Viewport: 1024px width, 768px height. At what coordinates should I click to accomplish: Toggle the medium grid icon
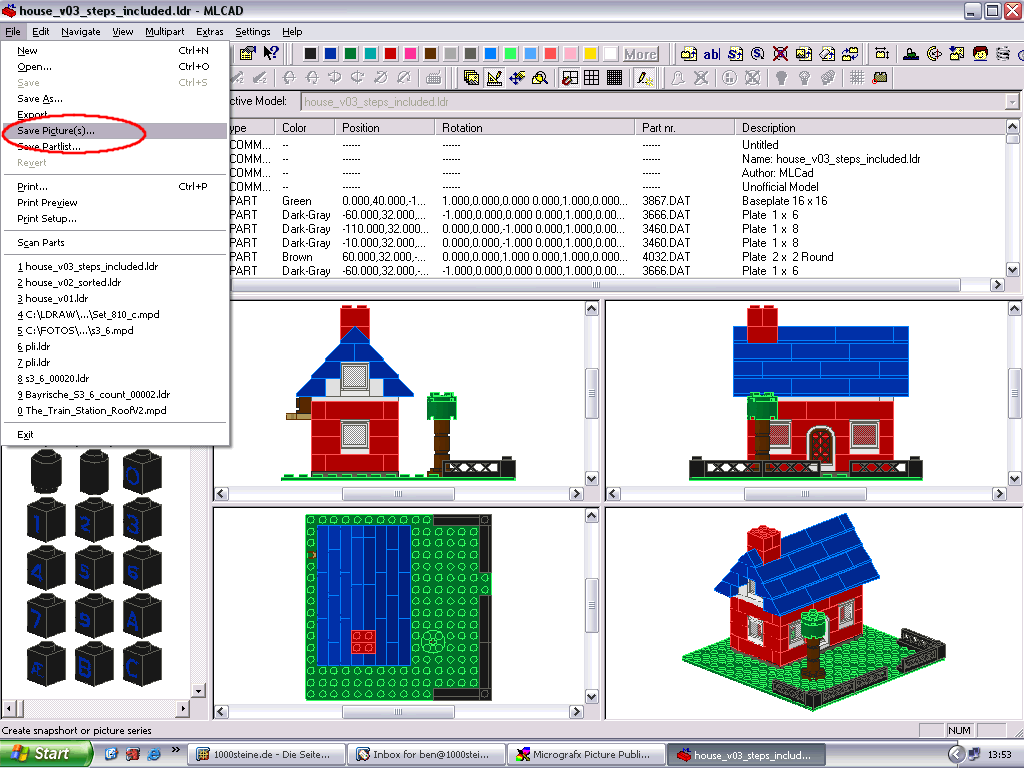[592, 78]
